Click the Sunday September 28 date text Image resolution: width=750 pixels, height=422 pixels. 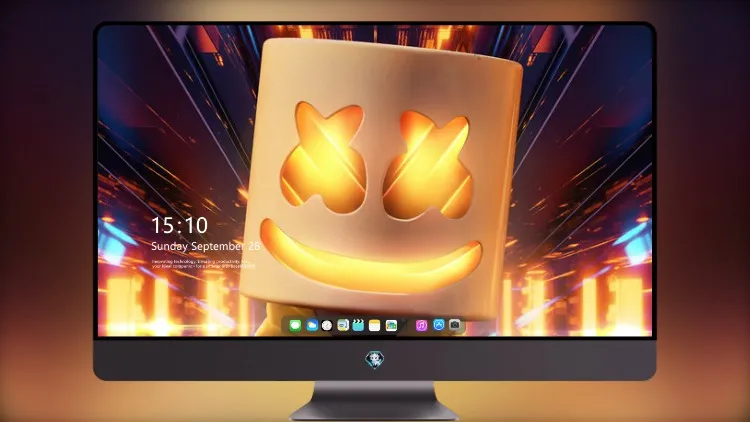206,246
